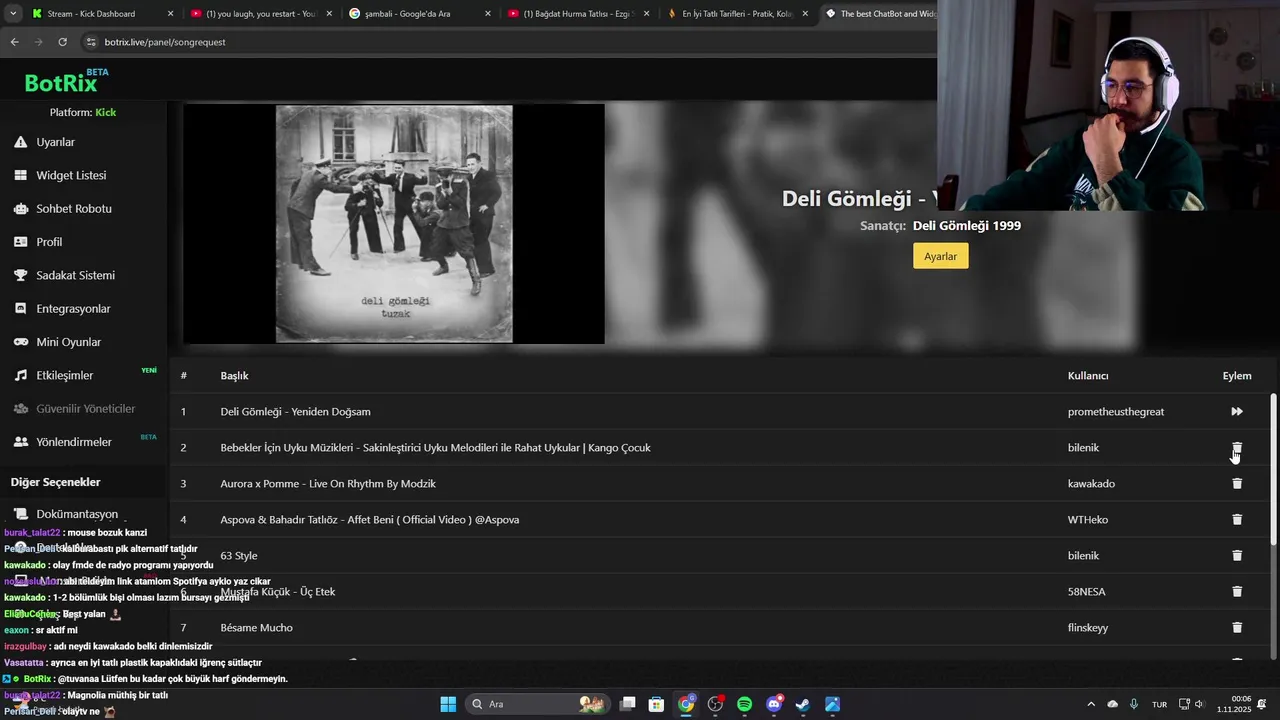Open Microsoft Store from taskbar

(657, 704)
